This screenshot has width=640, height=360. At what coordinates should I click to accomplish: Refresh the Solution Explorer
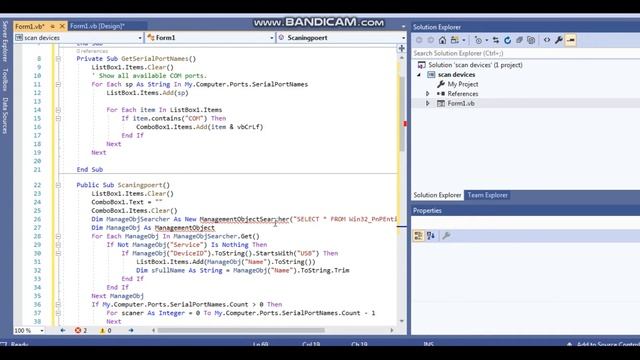[x=507, y=40]
